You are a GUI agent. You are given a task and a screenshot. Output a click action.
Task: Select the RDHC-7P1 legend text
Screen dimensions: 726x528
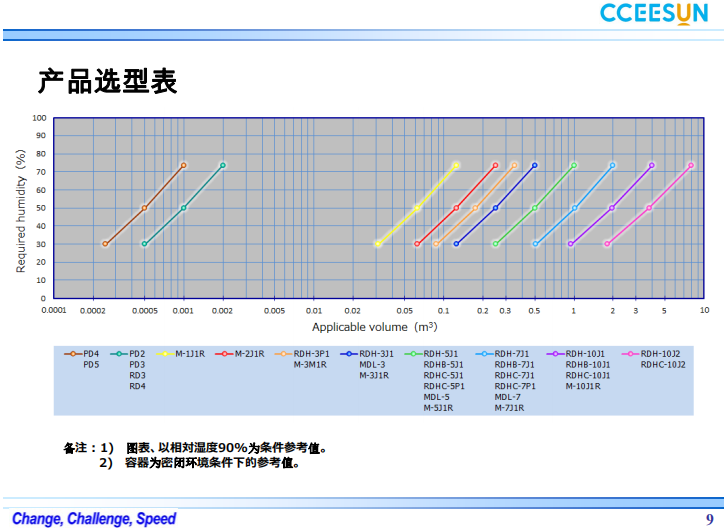[x=515, y=386]
